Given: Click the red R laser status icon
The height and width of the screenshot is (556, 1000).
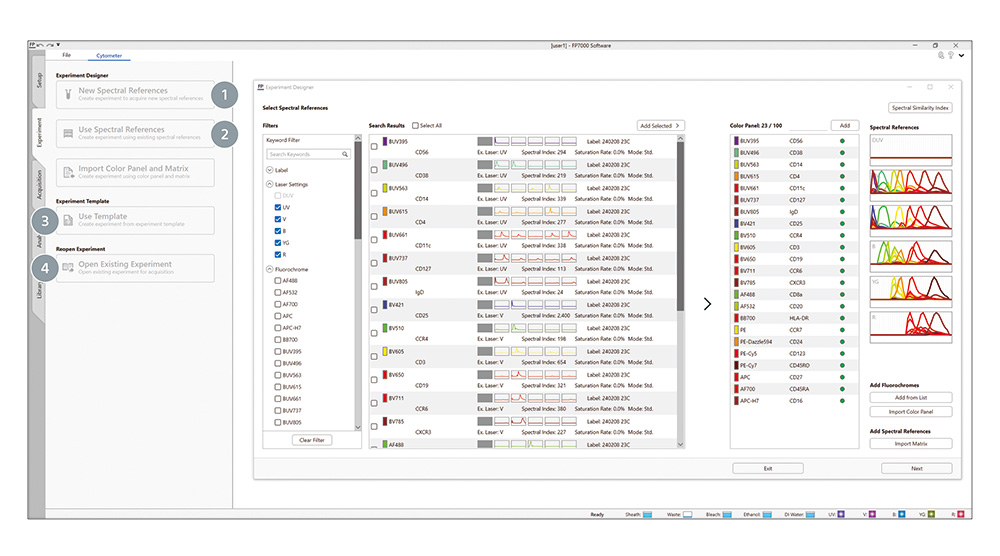Looking at the screenshot, I should click(957, 514).
